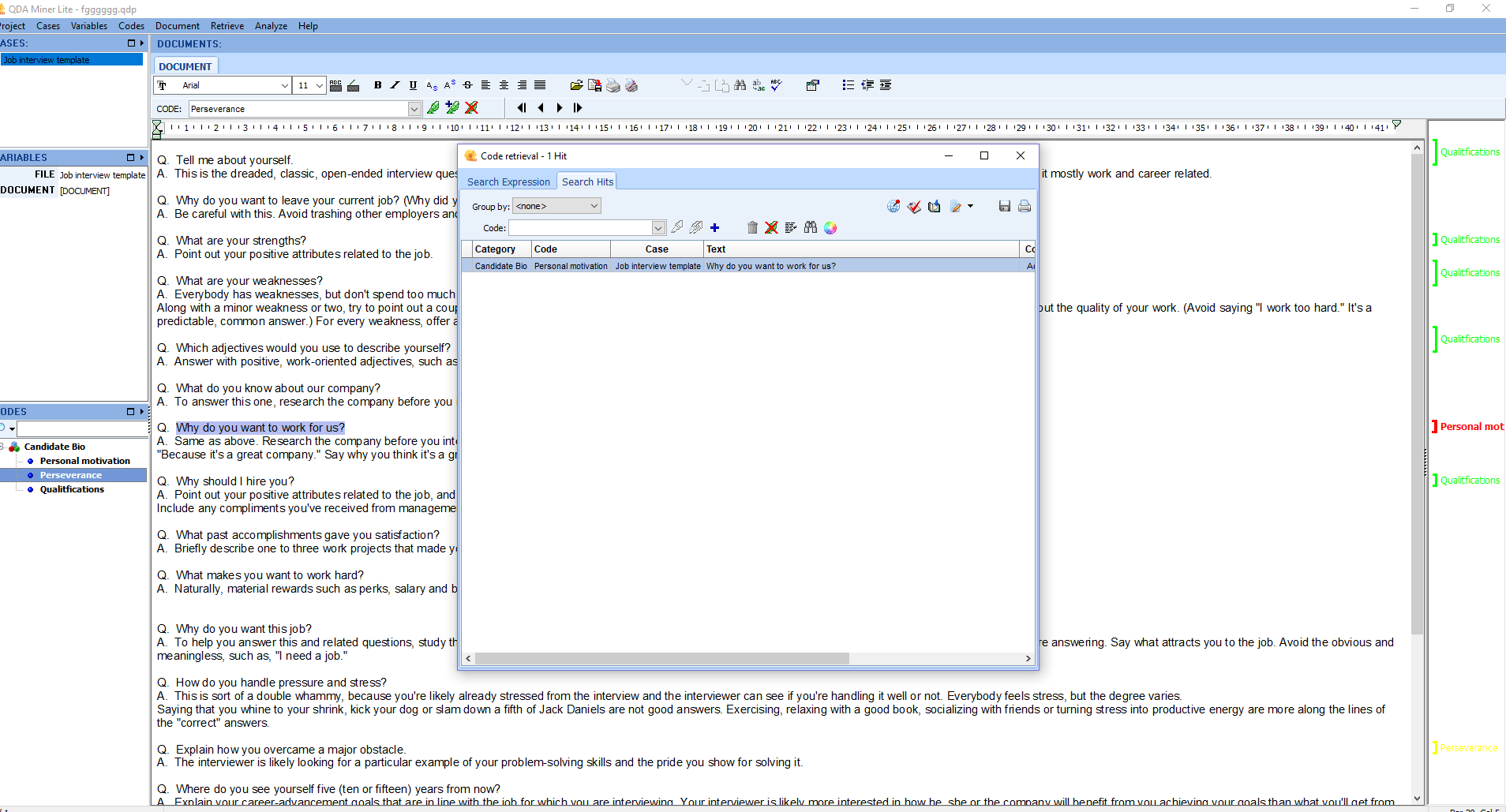This screenshot has height=812, width=1506.
Task: Click the red X remove-coding icon near CODE
Action: 472,108
